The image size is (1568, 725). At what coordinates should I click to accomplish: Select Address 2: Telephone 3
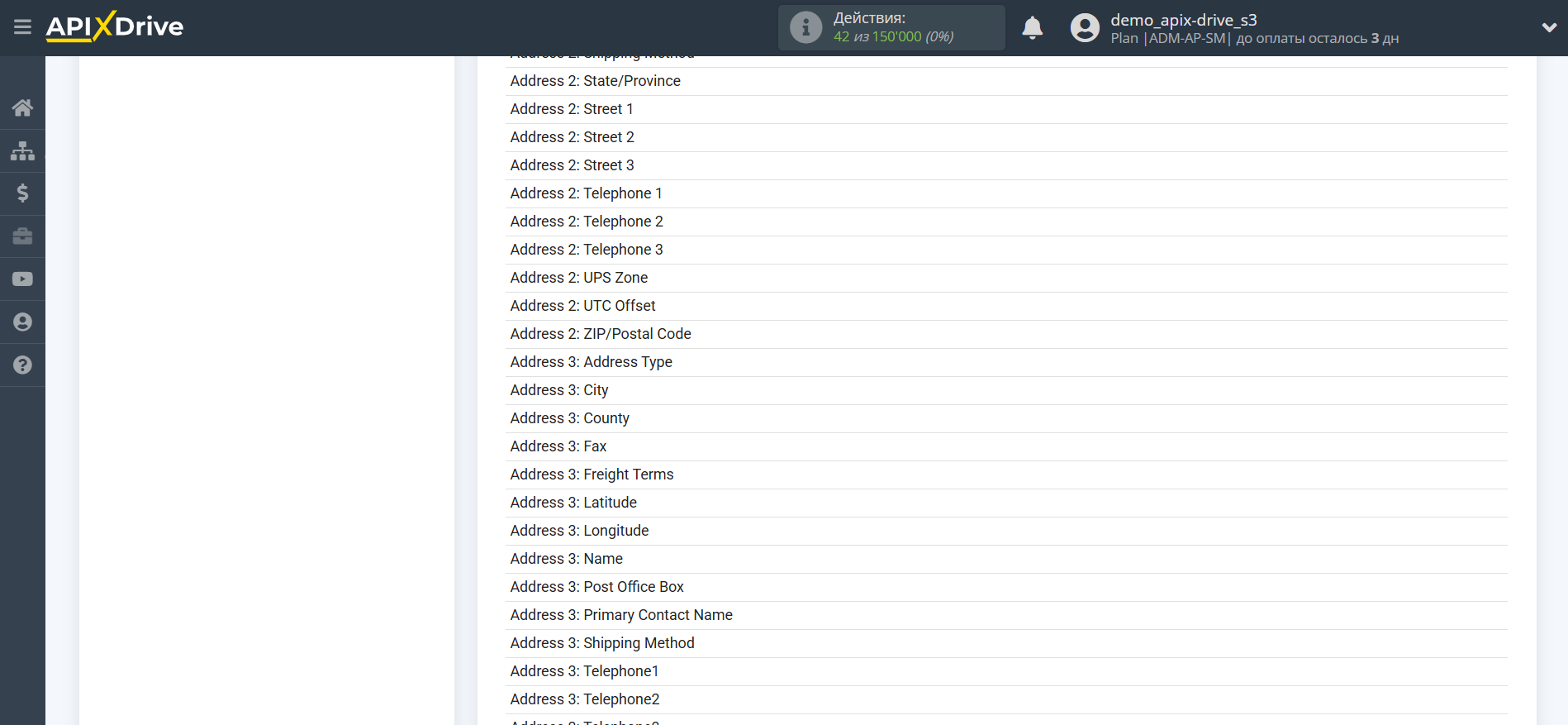click(x=1006, y=250)
